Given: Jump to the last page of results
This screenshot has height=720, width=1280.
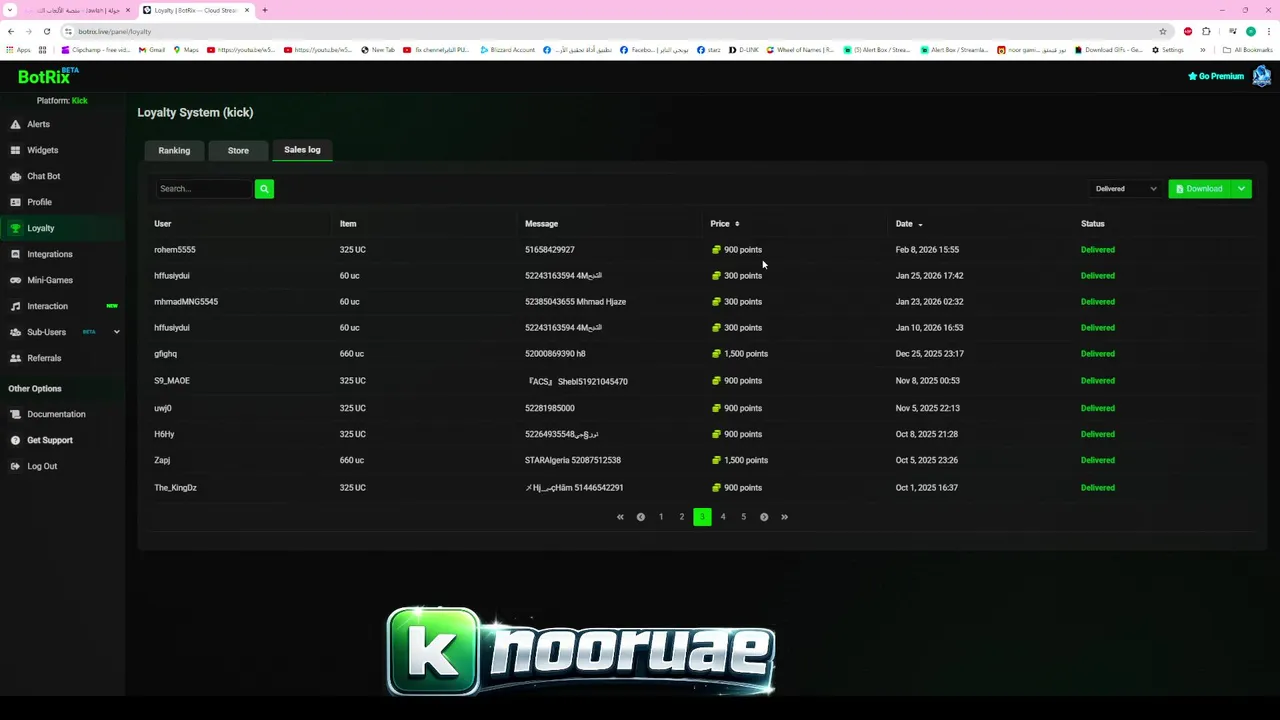Looking at the screenshot, I should coord(784,517).
